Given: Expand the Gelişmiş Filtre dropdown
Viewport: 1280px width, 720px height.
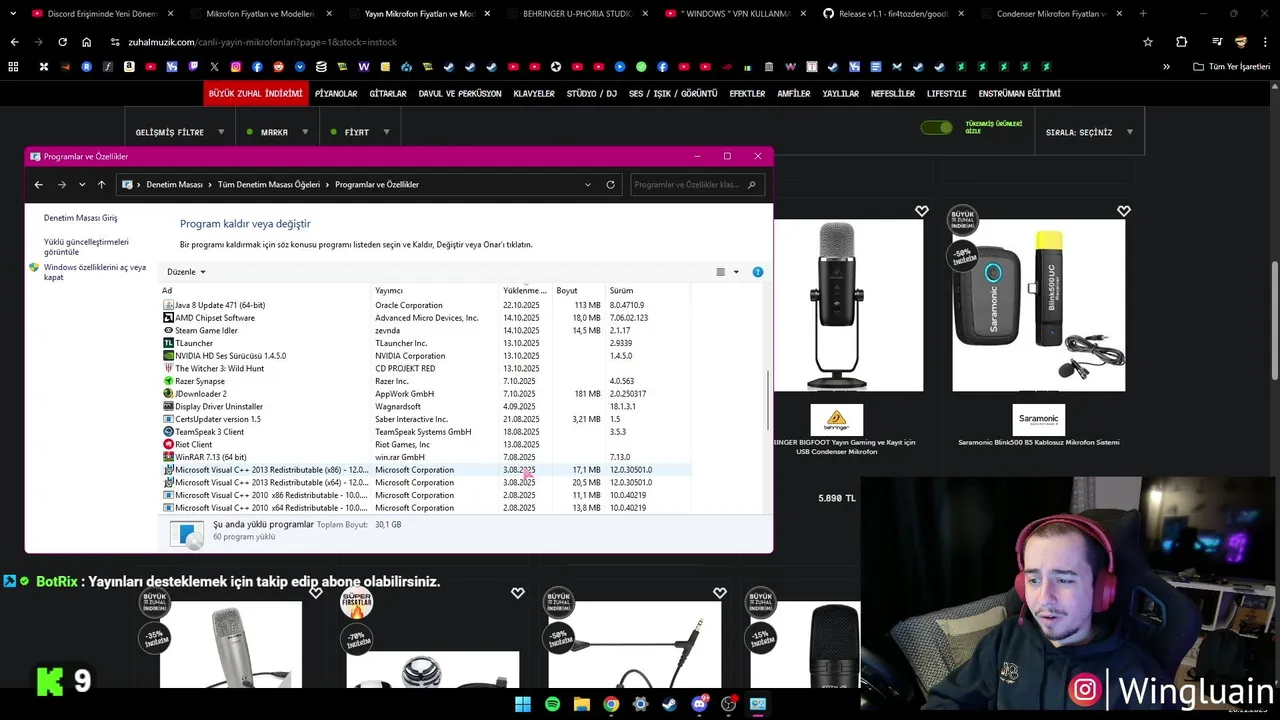Looking at the screenshot, I should [178, 132].
